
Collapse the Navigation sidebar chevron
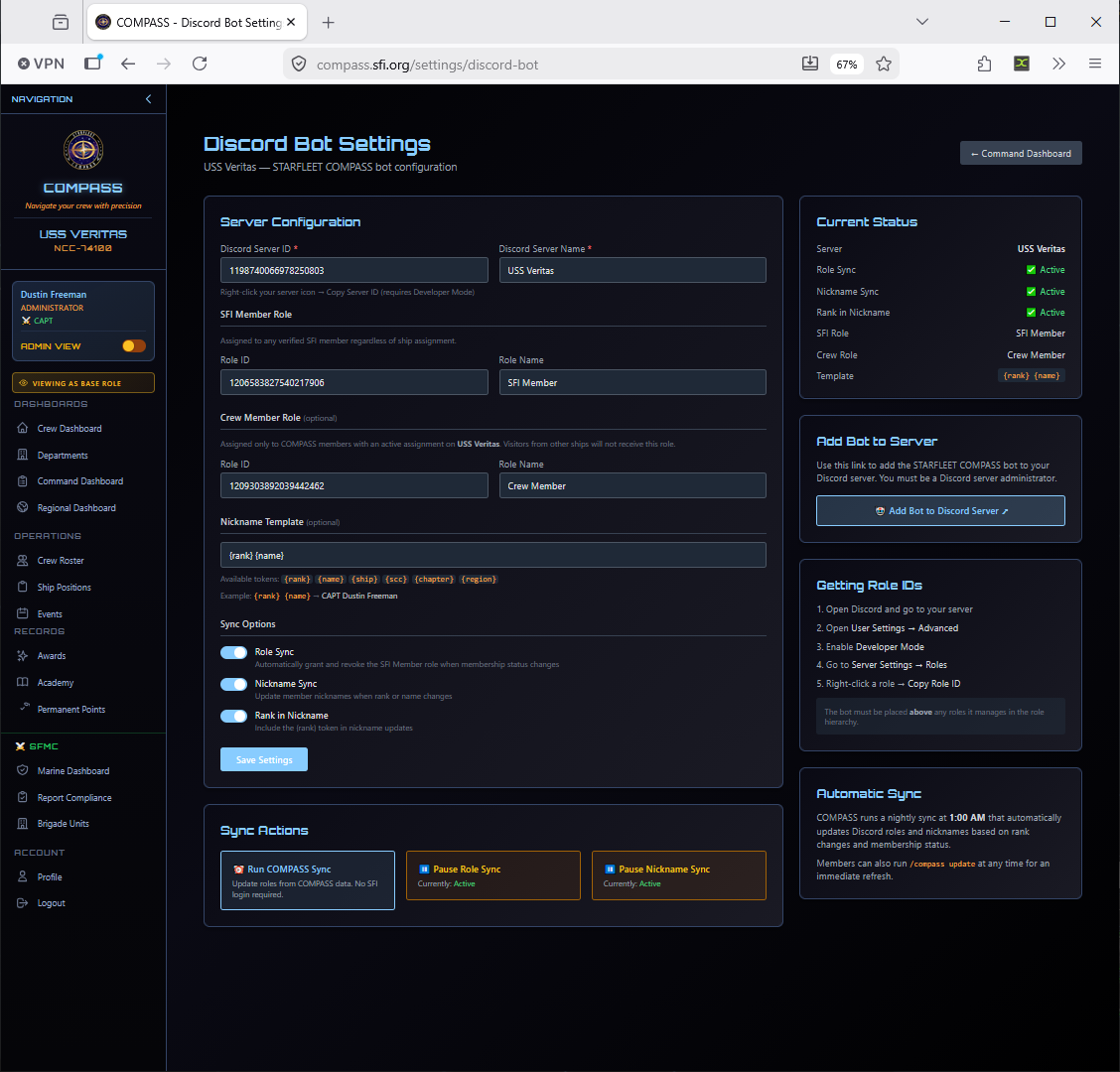click(x=149, y=99)
